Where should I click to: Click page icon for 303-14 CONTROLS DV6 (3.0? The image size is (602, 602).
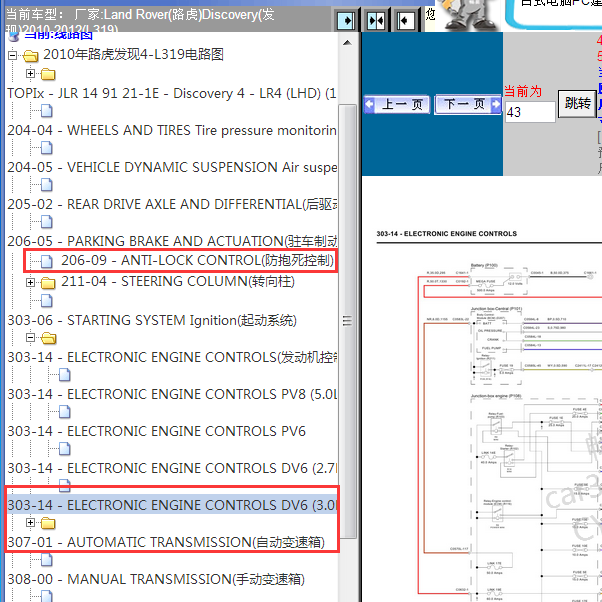click(x=64, y=485)
